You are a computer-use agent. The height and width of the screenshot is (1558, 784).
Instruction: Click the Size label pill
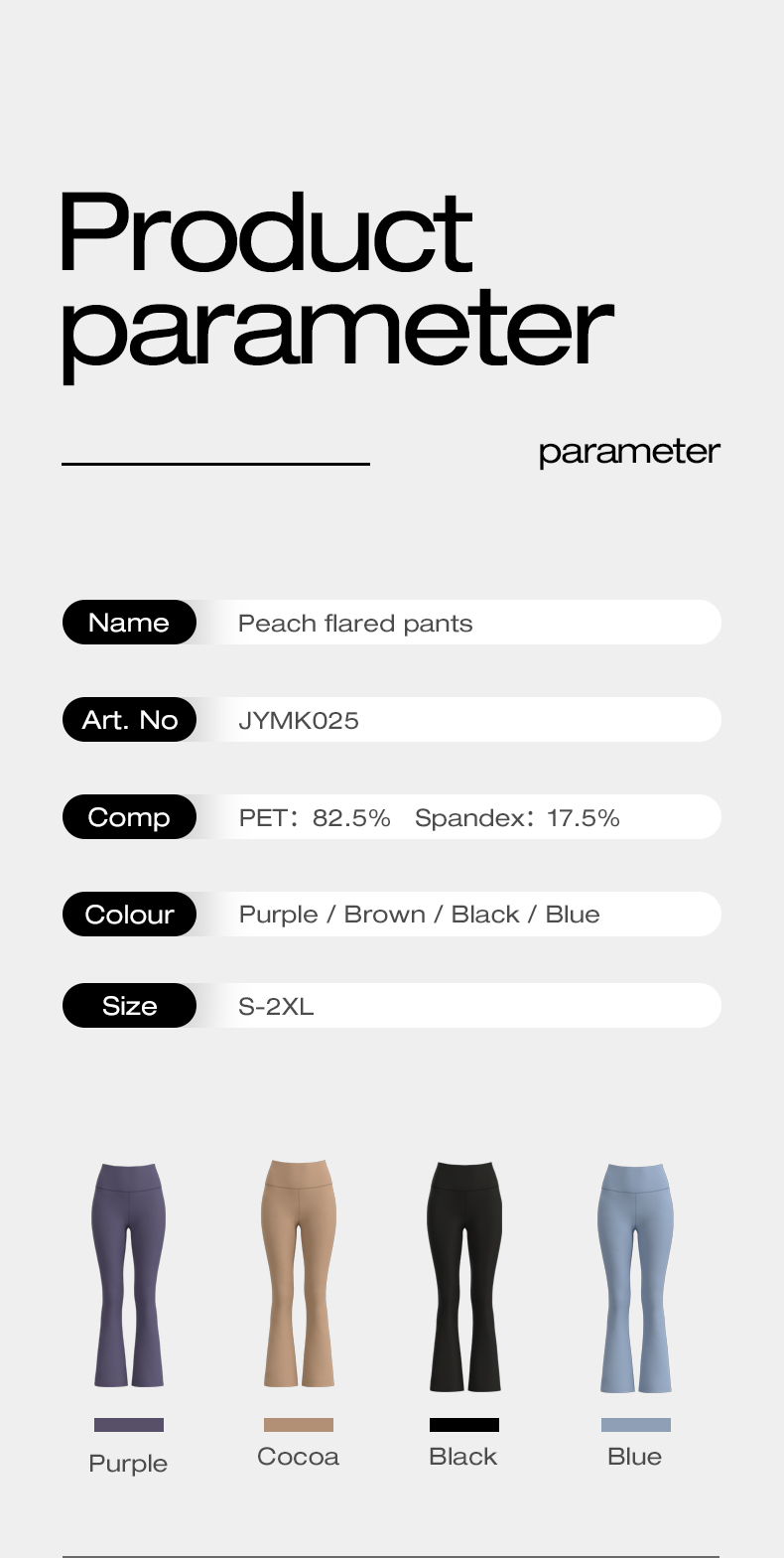tap(129, 1006)
